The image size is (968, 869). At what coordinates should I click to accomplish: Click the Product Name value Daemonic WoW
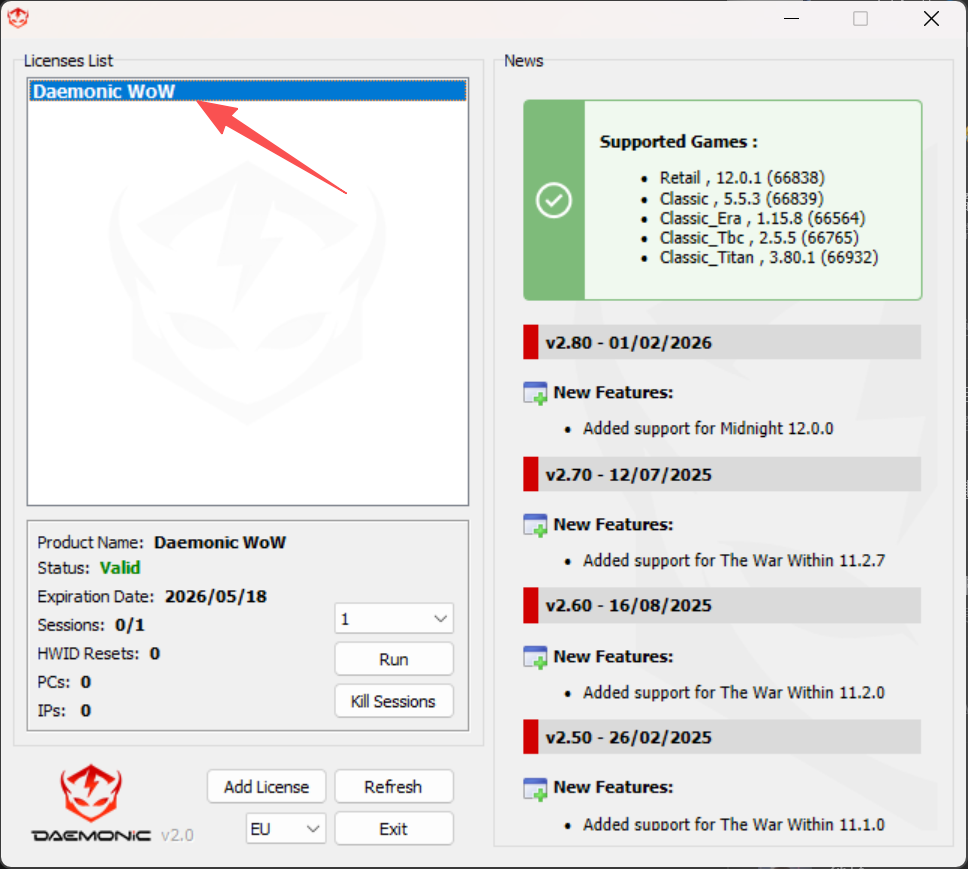click(x=220, y=543)
